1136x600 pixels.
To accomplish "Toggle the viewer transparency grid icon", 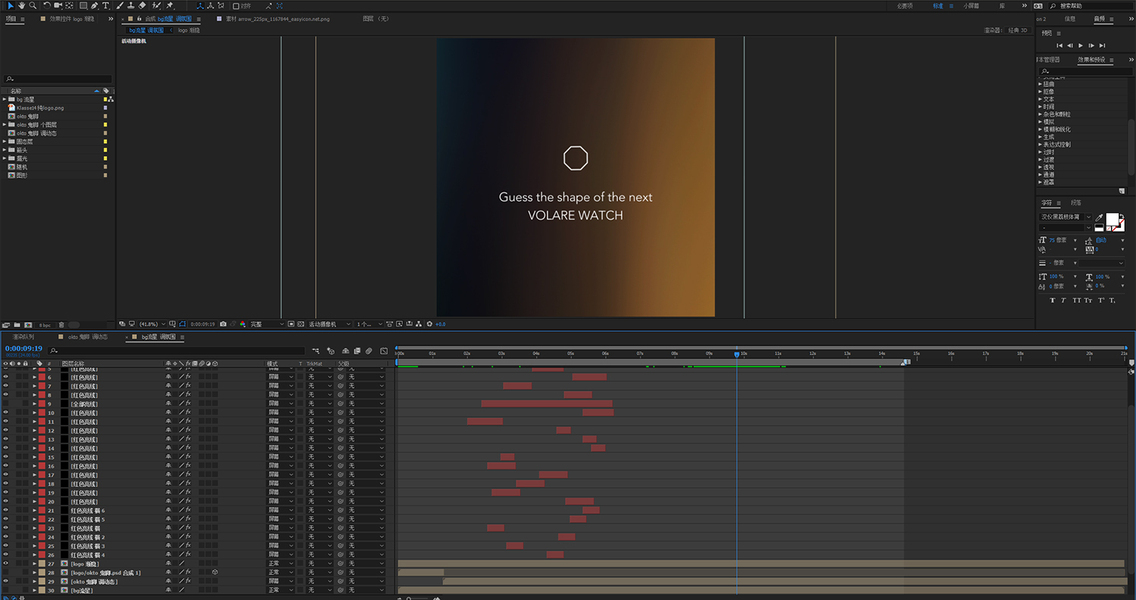I will 301,324.
